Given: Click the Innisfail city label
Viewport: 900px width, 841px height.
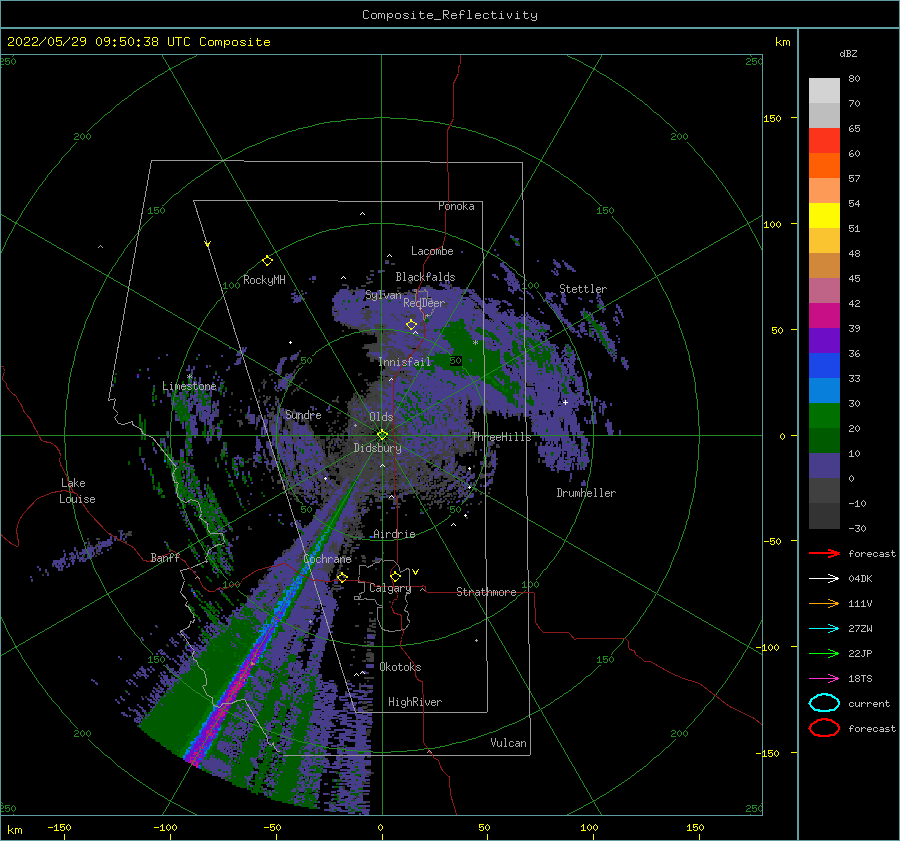Looking at the screenshot, I should pyautogui.click(x=405, y=362).
